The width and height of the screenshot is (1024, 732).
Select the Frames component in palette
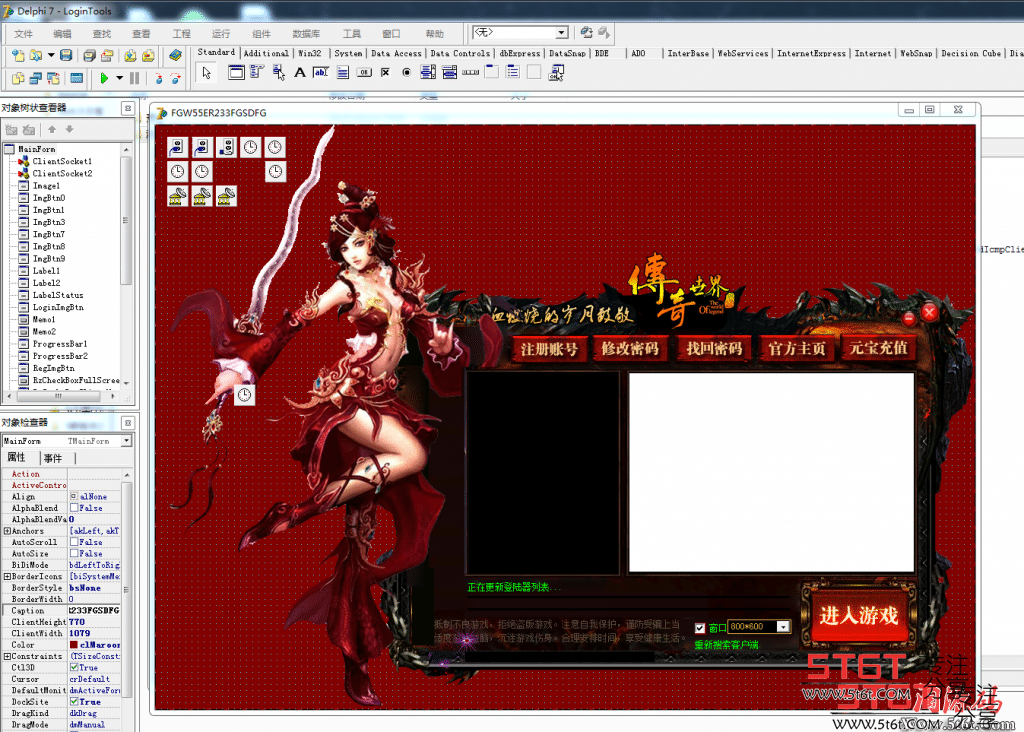click(x=236, y=72)
